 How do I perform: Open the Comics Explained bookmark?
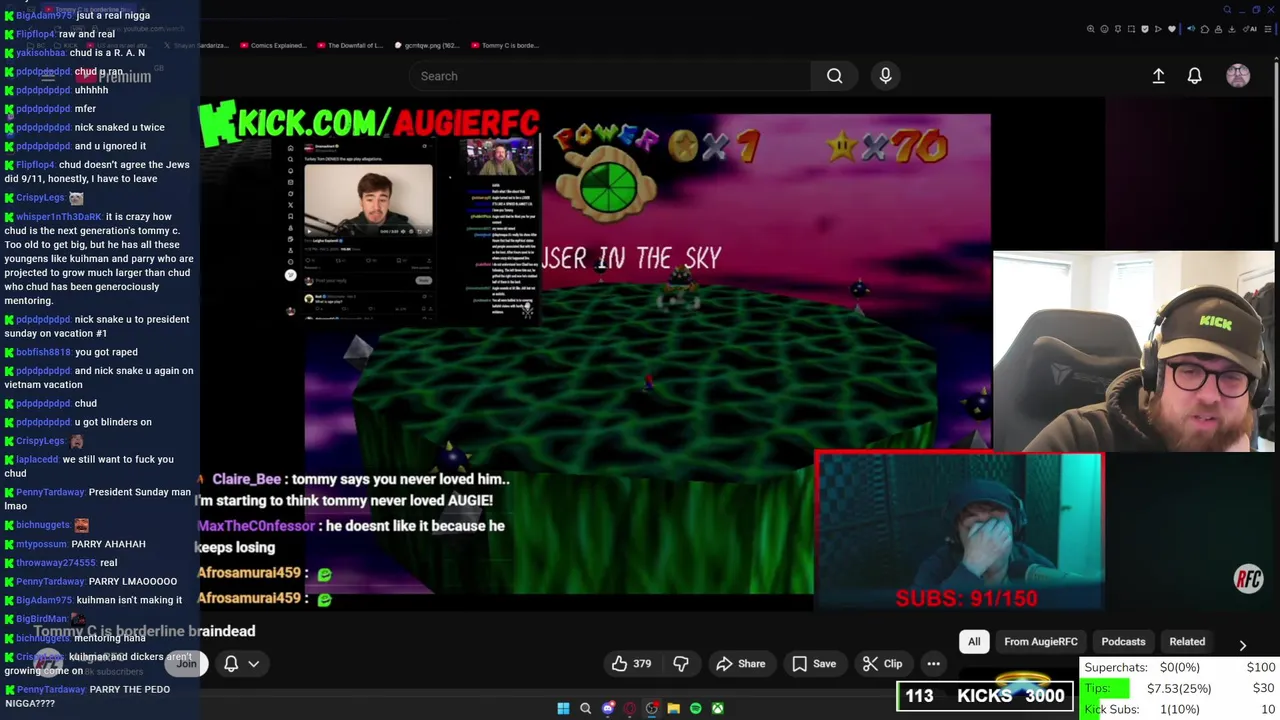[x=274, y=46]
